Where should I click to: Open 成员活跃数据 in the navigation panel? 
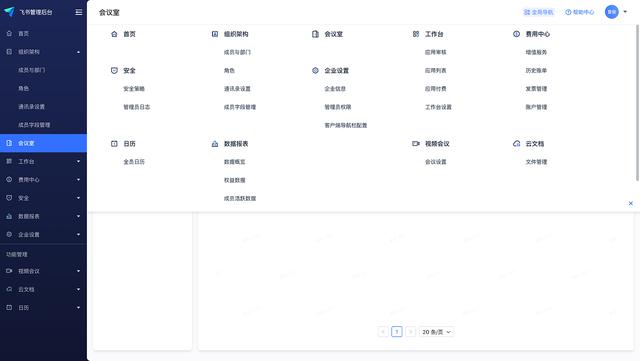pos(240,198)
